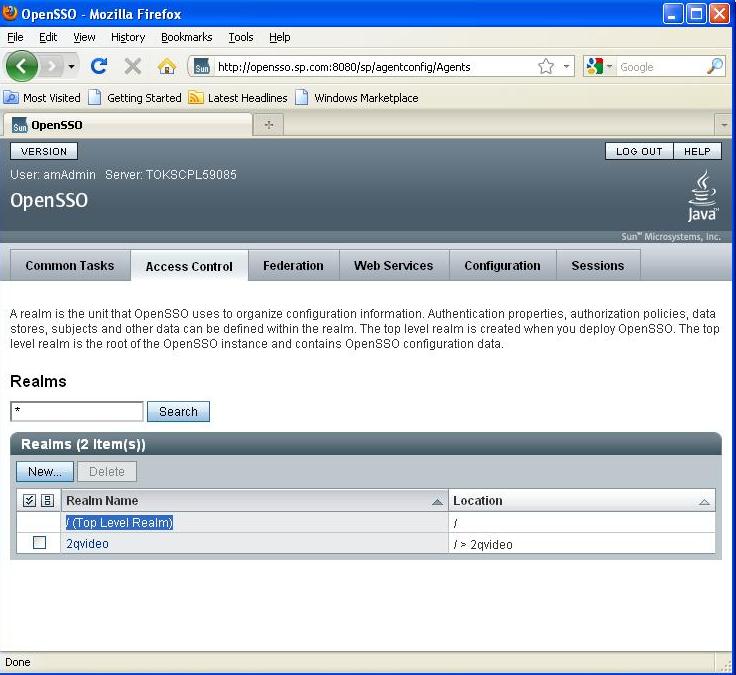
Task: Click the grayed Forward arrow button
Action: pos(52,66)
